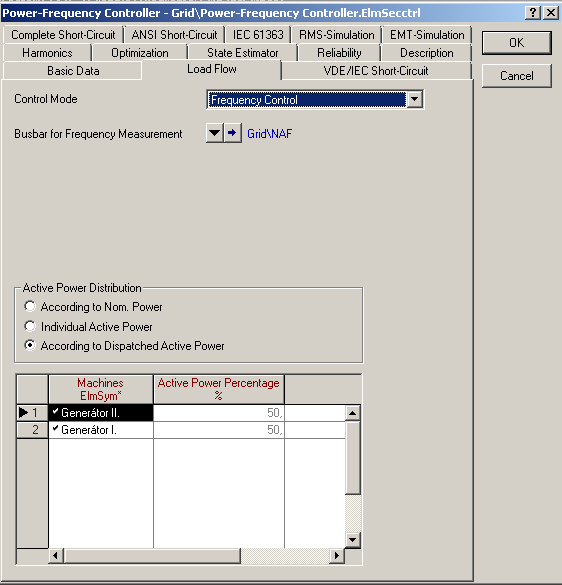This screenshot has height=585, width=562.
Task: Open the Grid\NAF busbar link
Action: [x=269, y=134]
